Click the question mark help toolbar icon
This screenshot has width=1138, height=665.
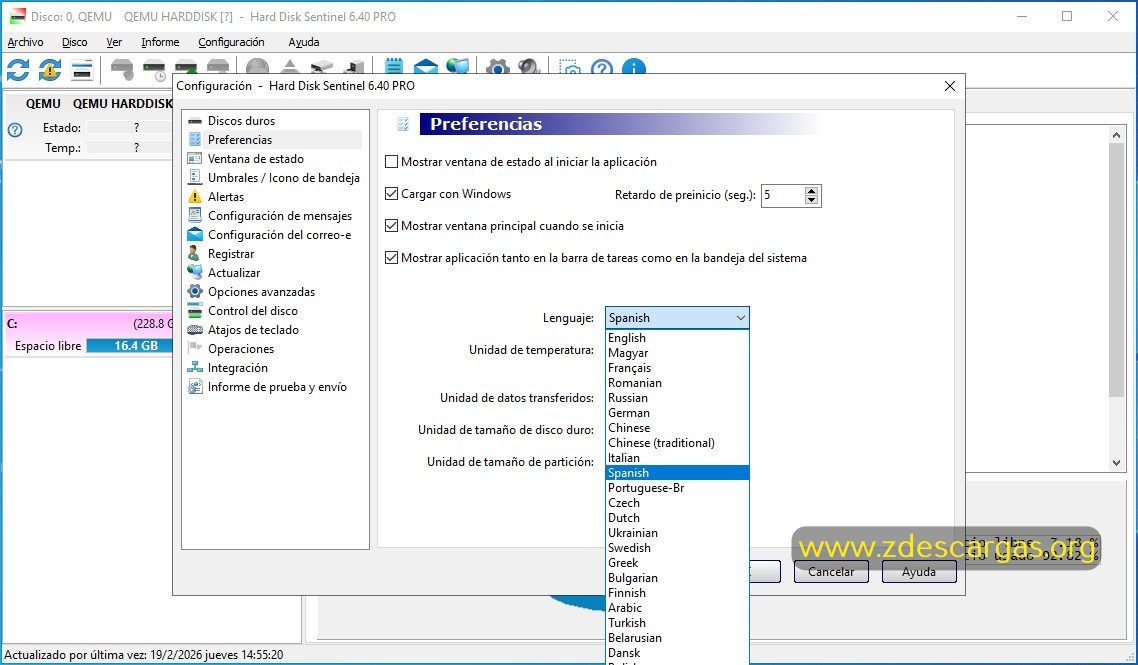[x=602, y=67]
